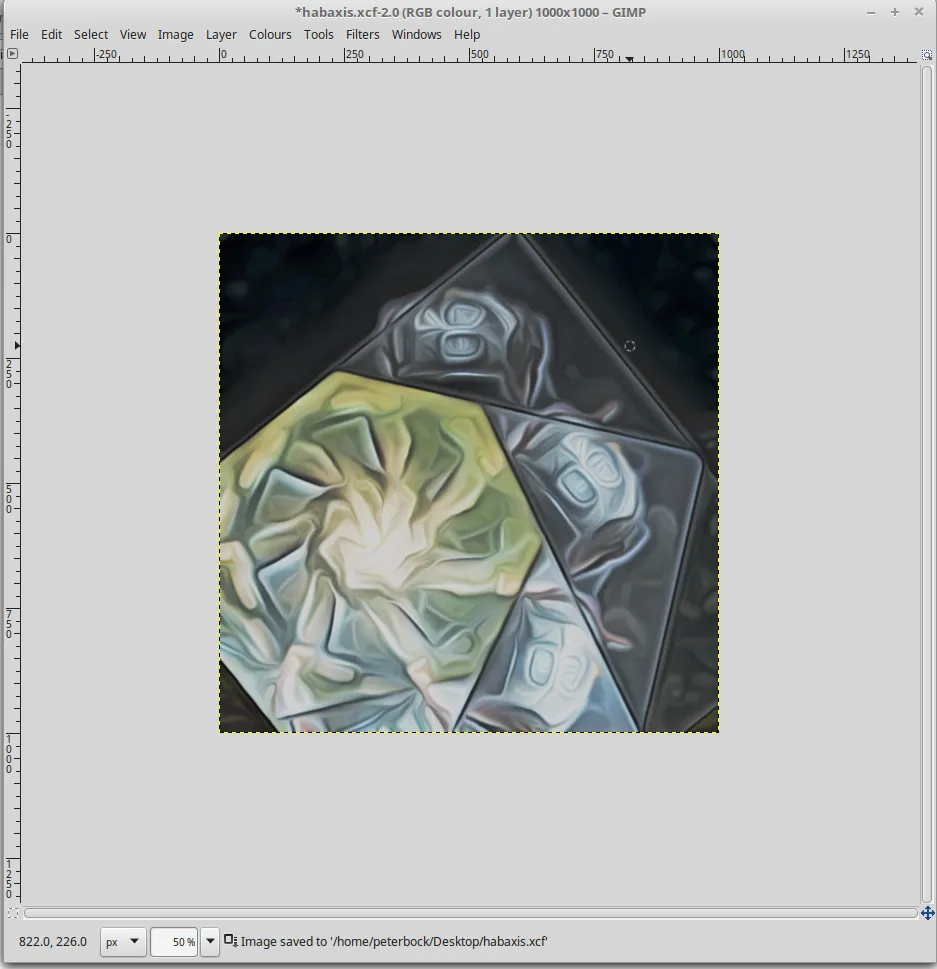Click the 50% zoom input field
The width and height of the screenshot is (937, 969).
(174, 942)
